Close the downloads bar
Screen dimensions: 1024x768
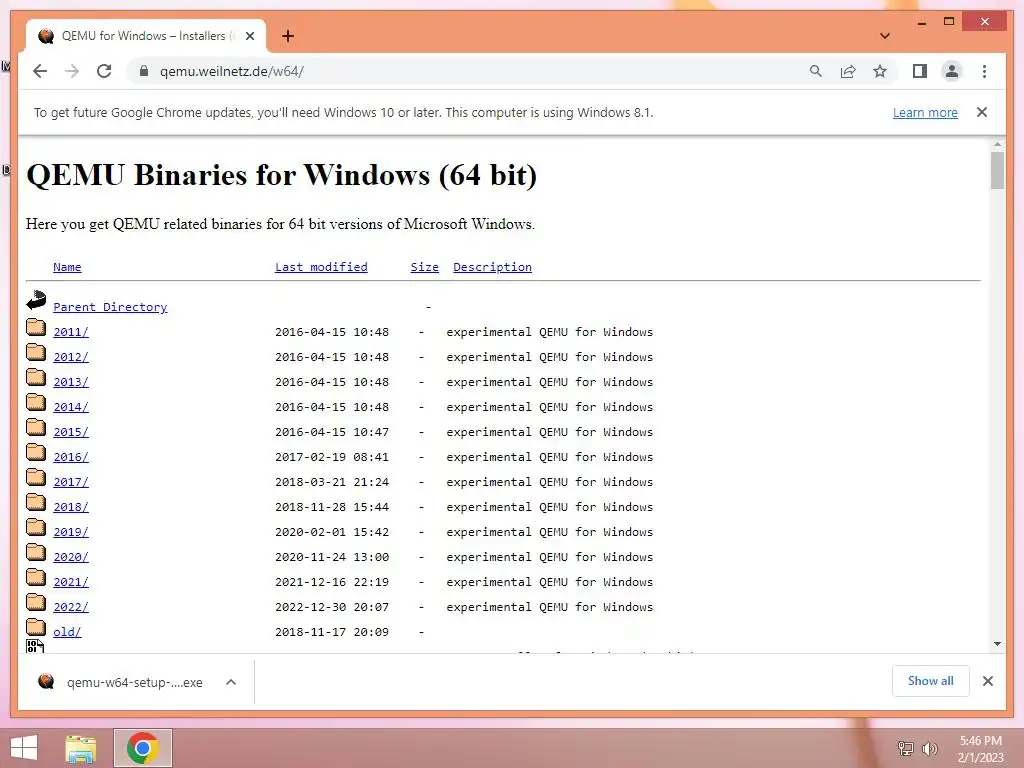pos(987,681)
